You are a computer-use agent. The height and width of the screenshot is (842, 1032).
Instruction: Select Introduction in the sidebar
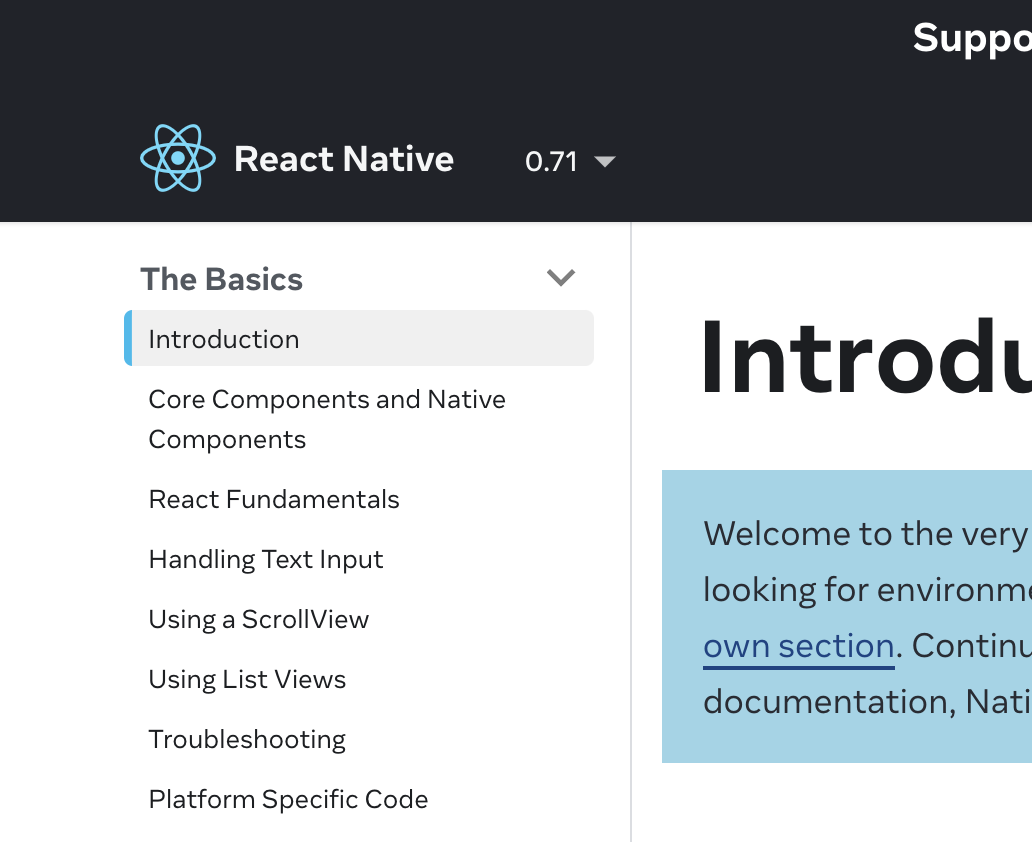coord(224,339)
